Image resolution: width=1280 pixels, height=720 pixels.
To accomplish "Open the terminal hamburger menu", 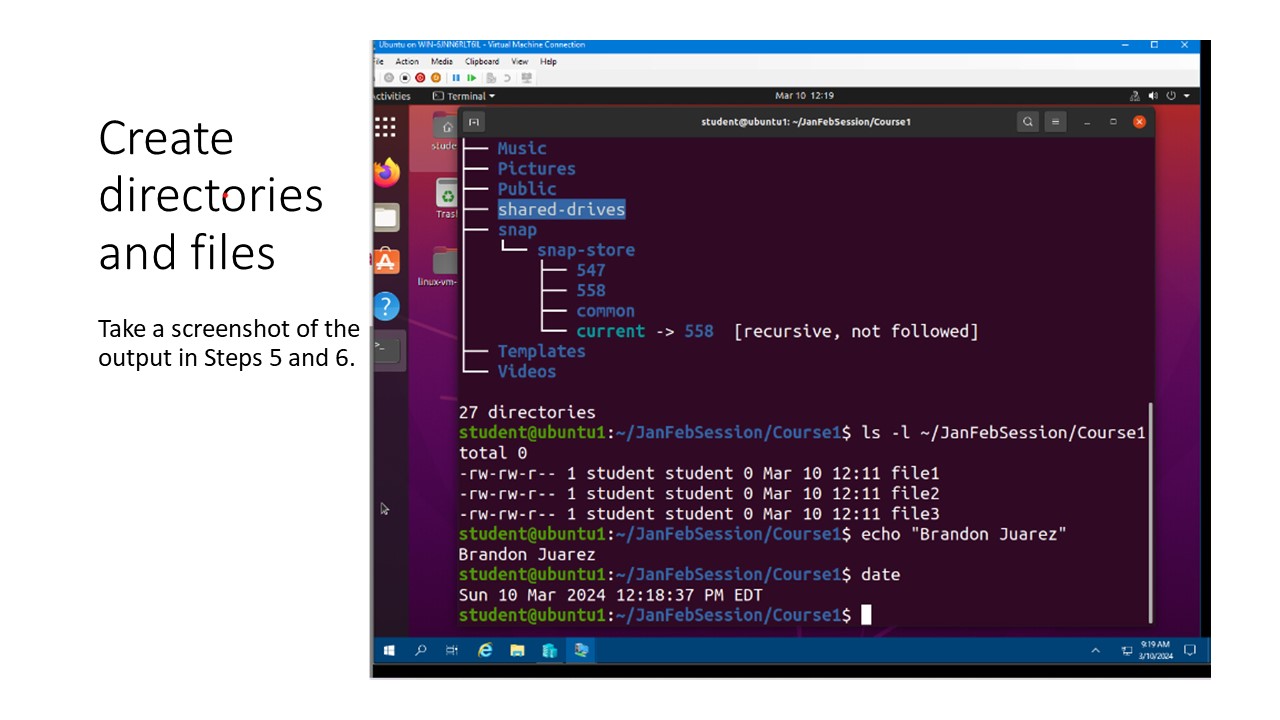I will click(1055, 122).
